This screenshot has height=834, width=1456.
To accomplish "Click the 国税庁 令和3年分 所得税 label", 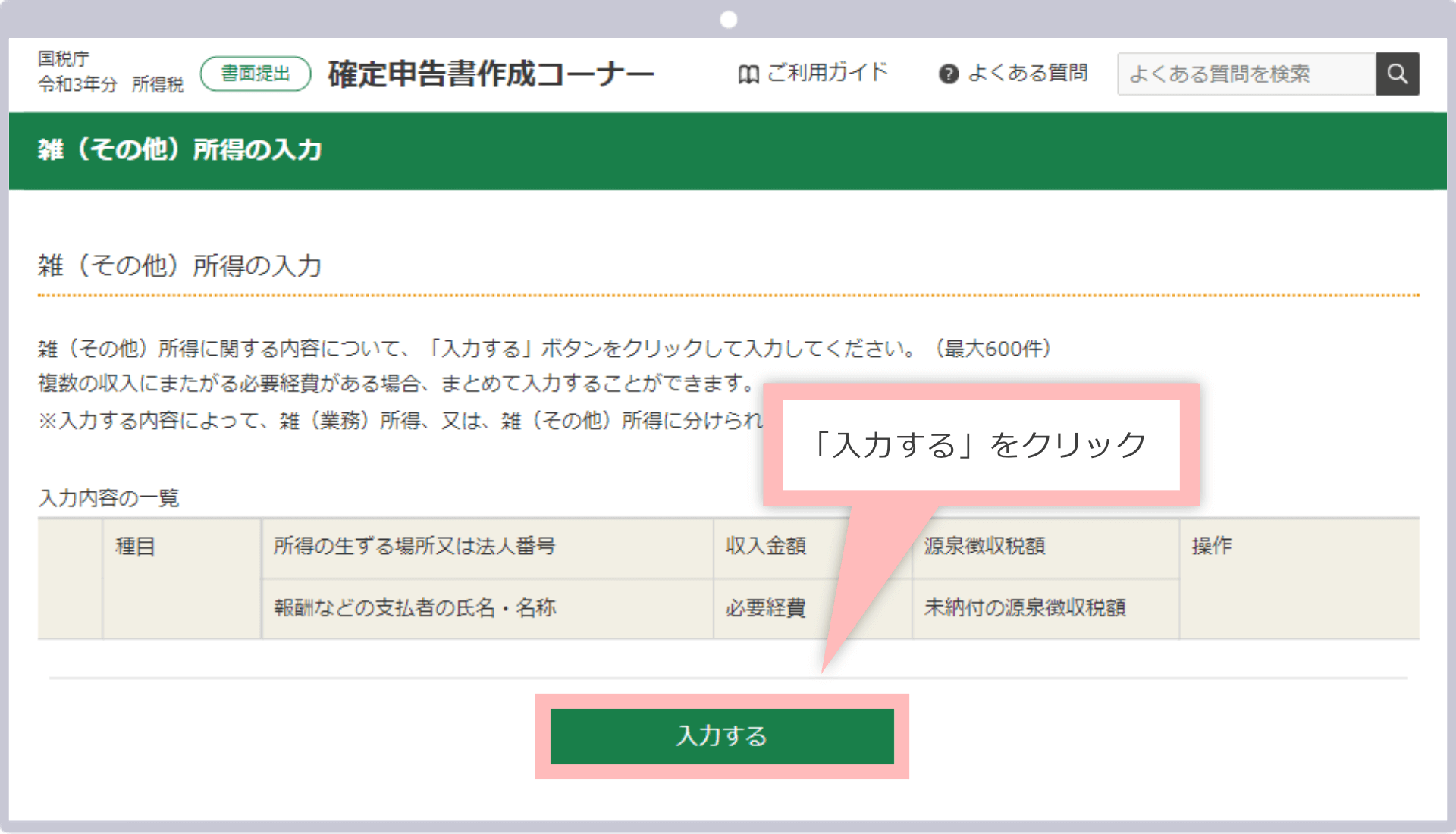I will [110, 72].
